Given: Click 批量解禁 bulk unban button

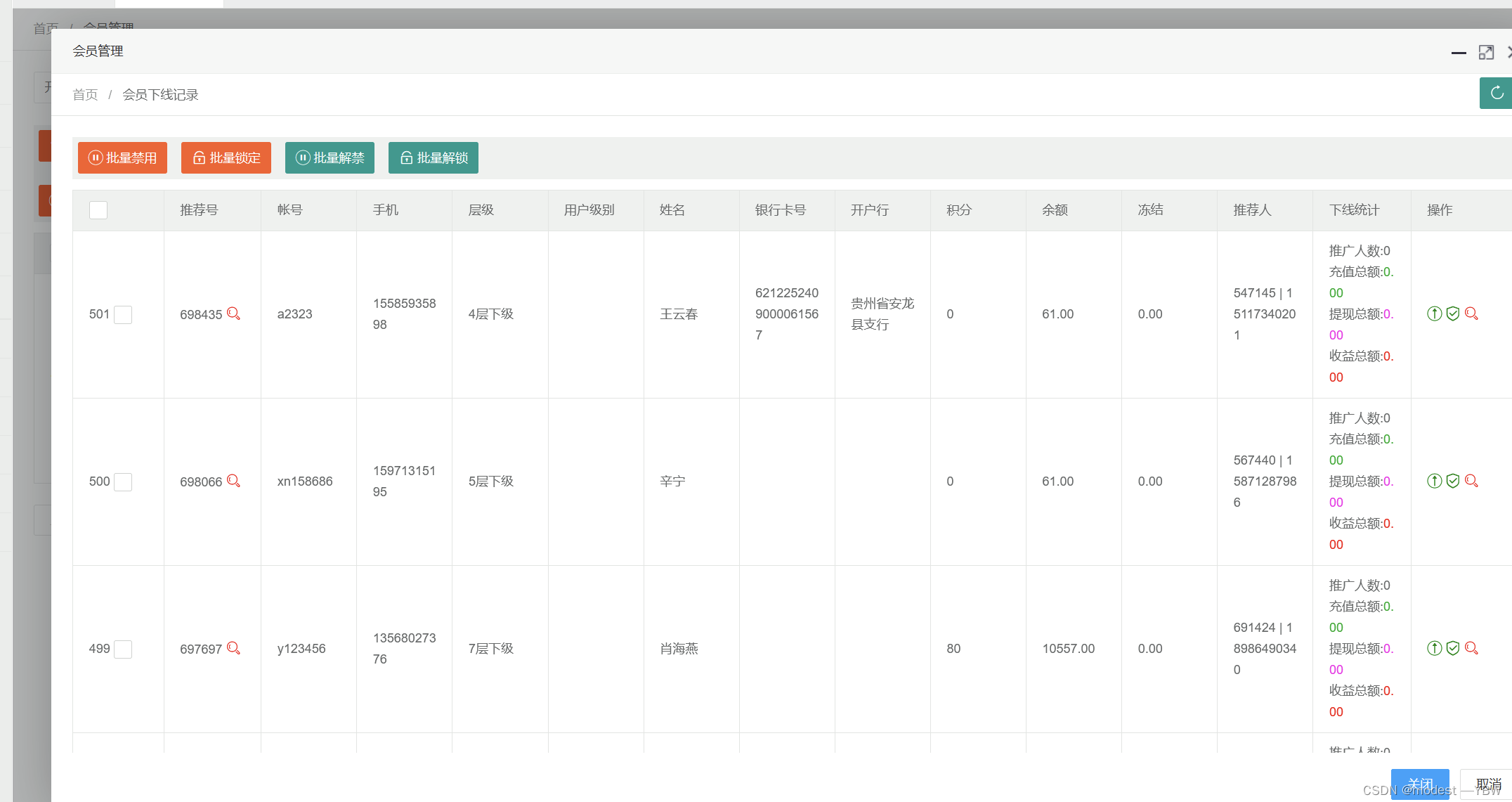Looking at the screenshot, I should pyautogui.click(x=330, y=157).
